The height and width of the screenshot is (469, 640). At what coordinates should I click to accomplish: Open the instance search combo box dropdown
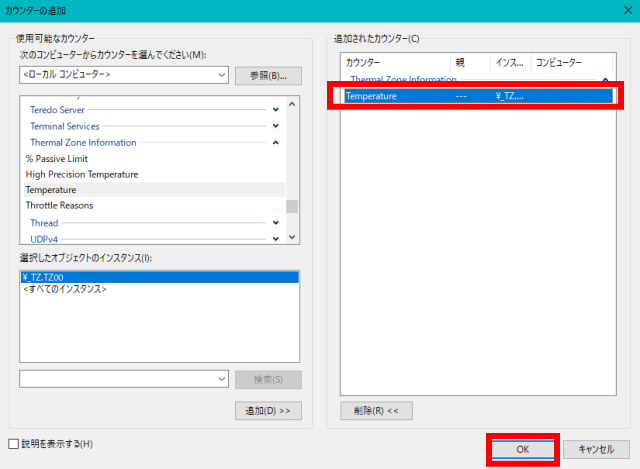coord(221,379)
